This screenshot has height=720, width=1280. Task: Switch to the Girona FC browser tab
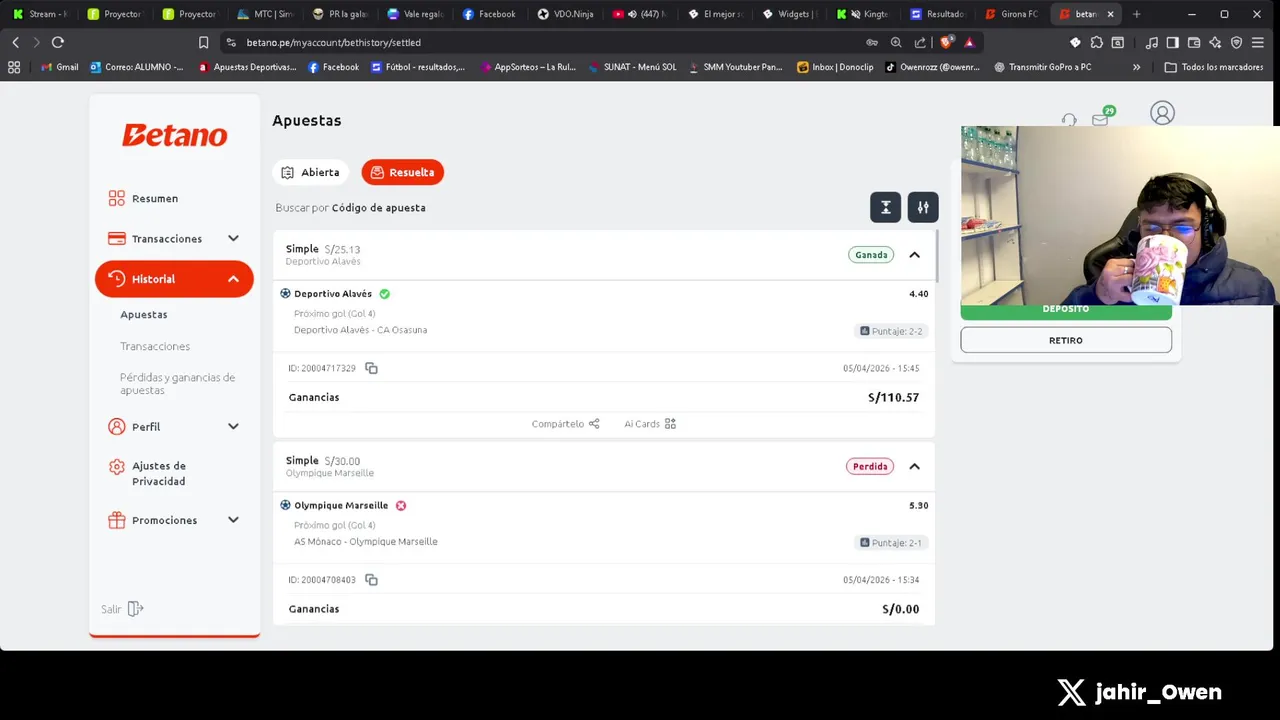pyautogui.click(x=1012, y=14)
